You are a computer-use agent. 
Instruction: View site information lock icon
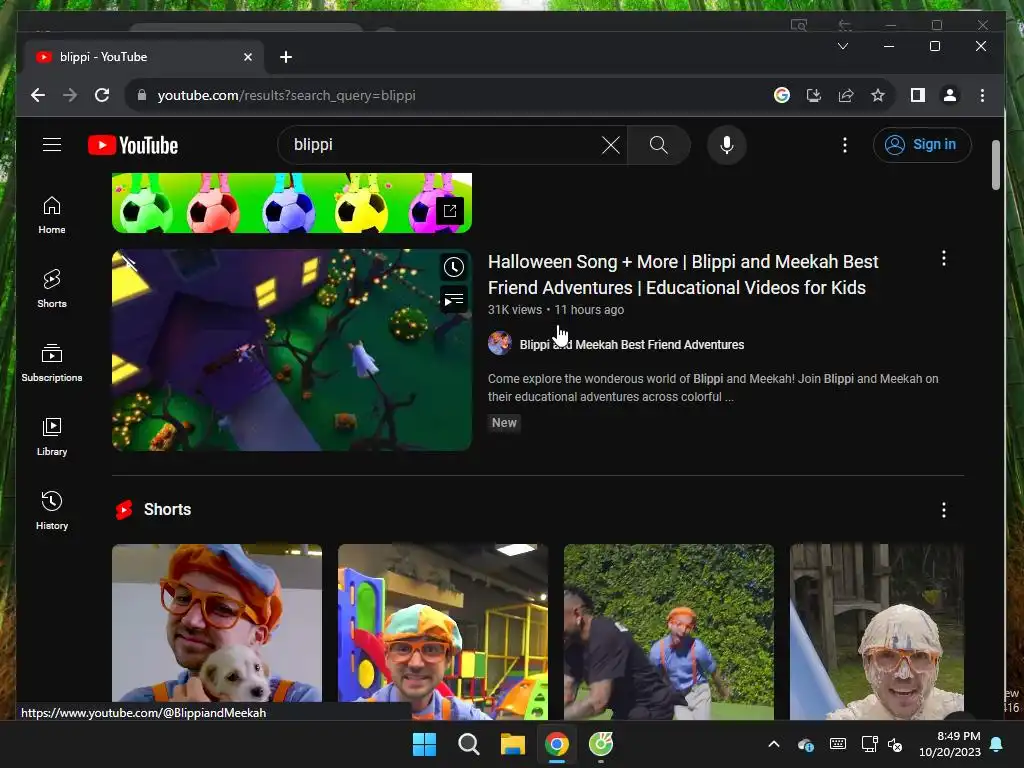click(x=142, y=95)
